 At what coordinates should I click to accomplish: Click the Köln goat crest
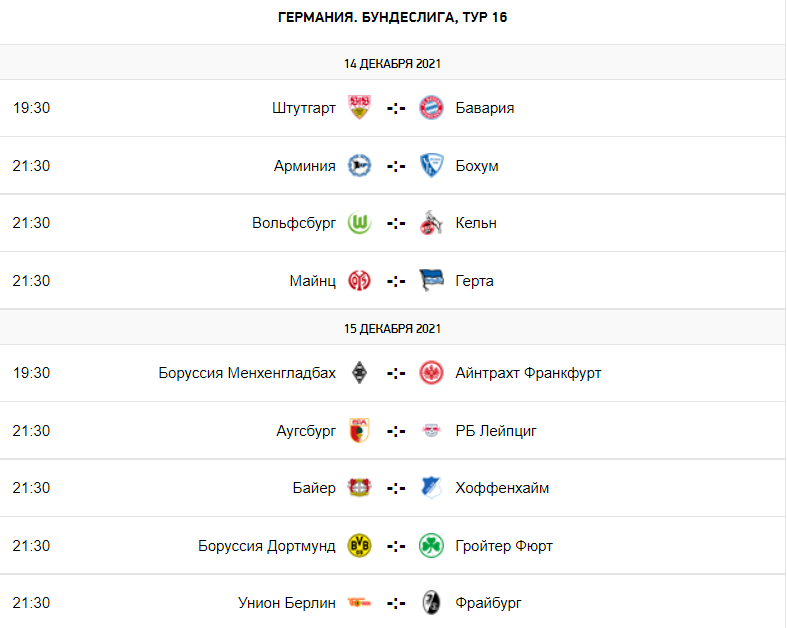point(431,223)
